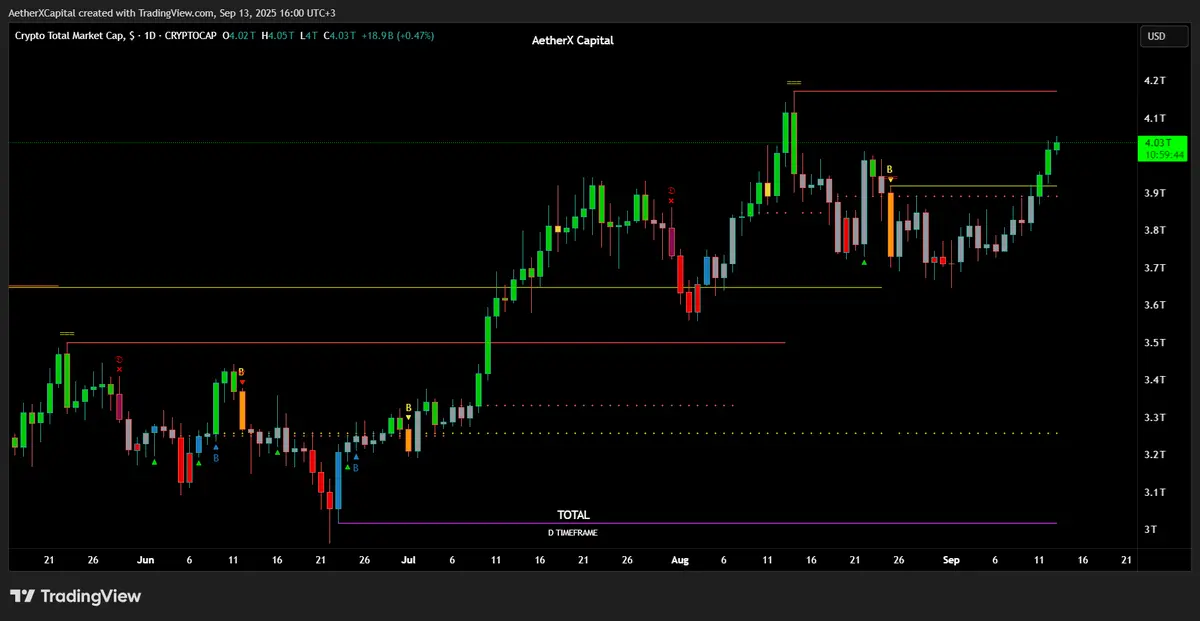The image size is (1200, 621).
Task: Click the 3.4T price axis label
Action: 1155,380
